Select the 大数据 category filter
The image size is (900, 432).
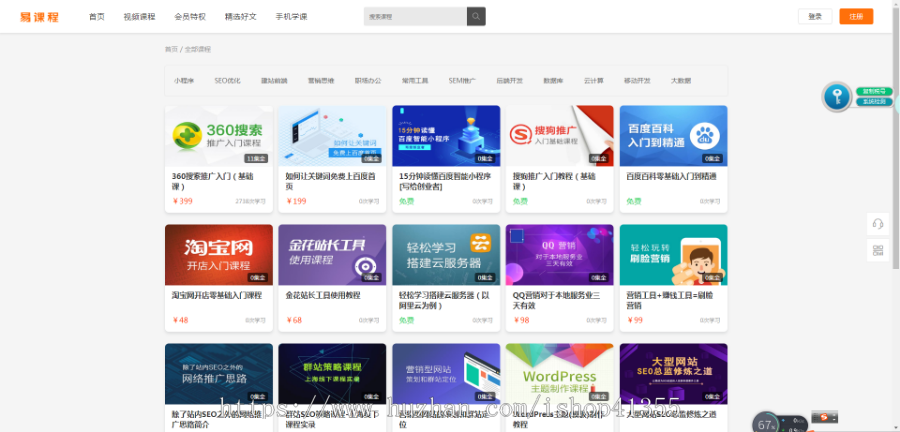(x=681, y=80)
